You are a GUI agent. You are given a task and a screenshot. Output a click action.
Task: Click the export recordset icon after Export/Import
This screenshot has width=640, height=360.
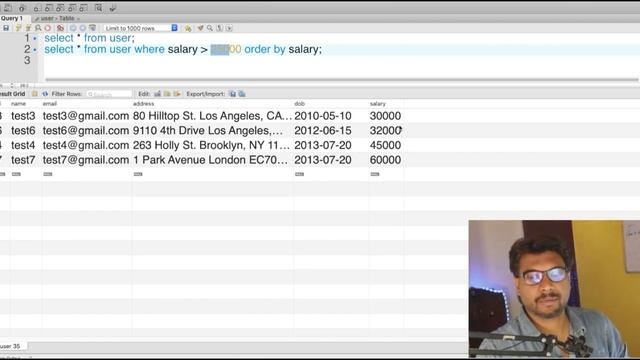coord(232,94)
